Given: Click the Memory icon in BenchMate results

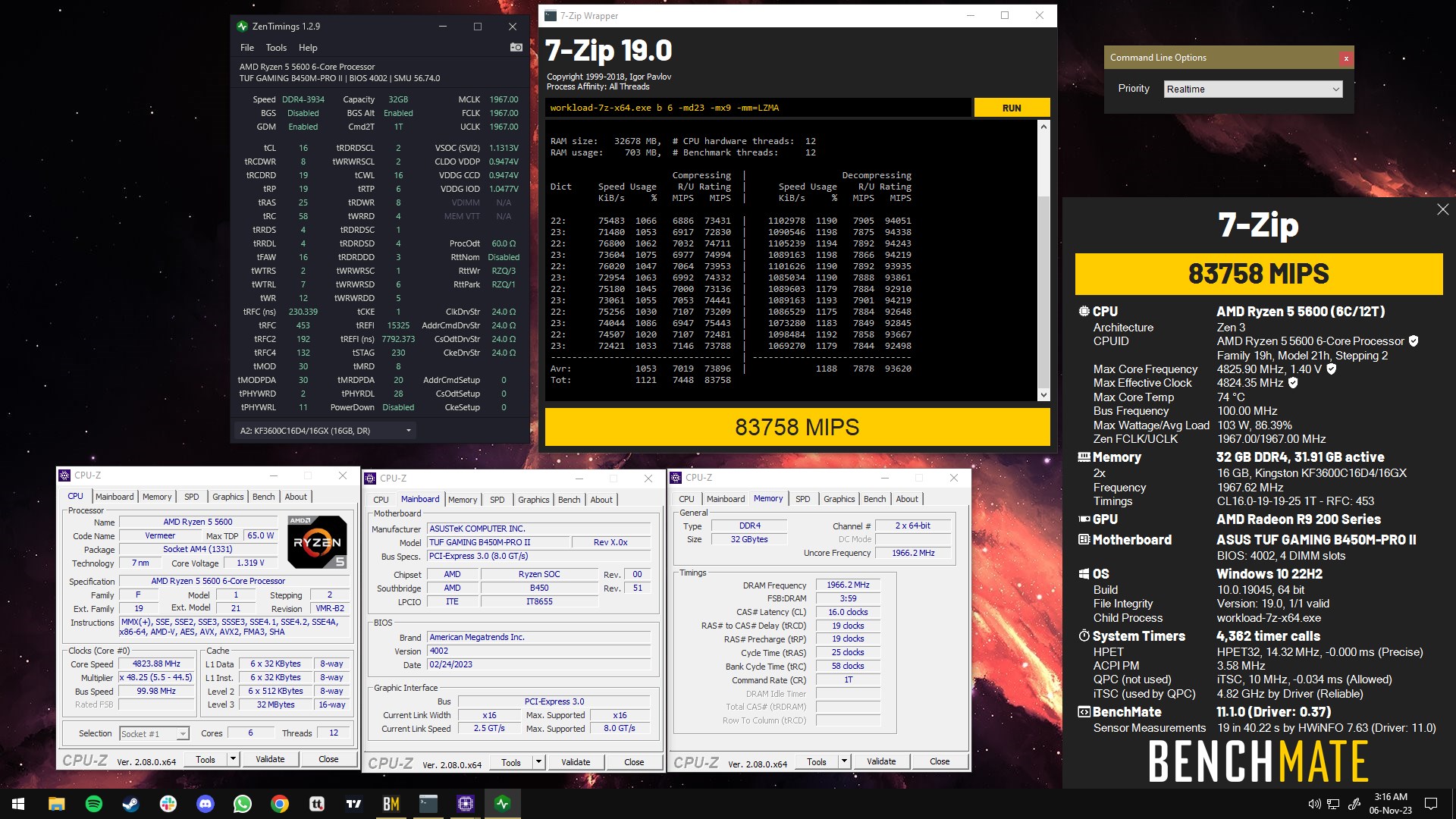Looking at the screenshot, I should click(x=1084, y=457).
